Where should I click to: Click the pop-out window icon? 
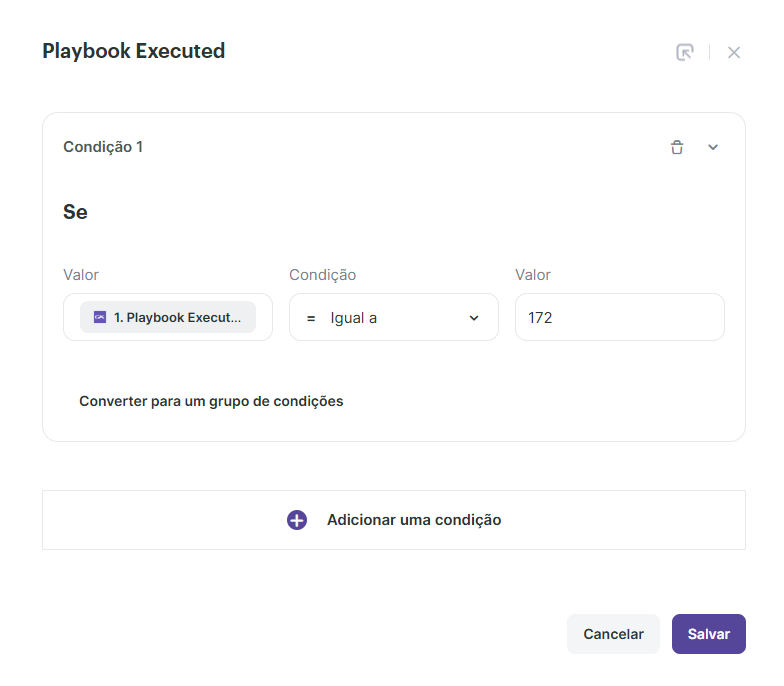(685, 52)
